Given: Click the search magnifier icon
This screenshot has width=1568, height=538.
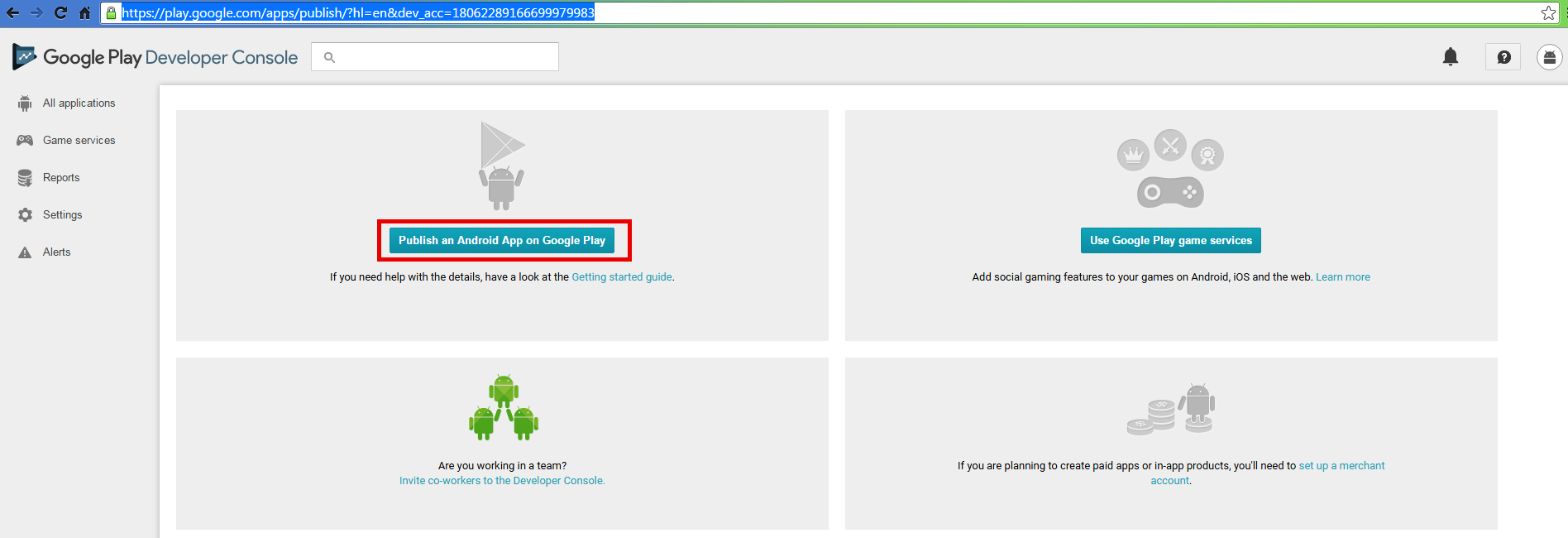Looking at the screenshot, I should [x=329, y=57].
